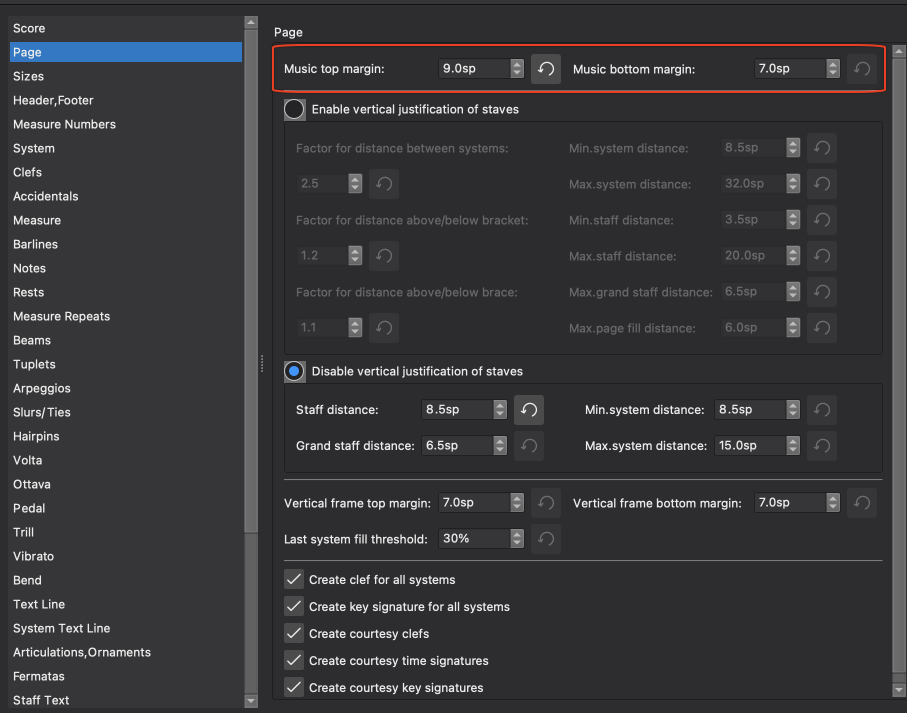Reset Music bottom margin to default

(x=861, y=68)
